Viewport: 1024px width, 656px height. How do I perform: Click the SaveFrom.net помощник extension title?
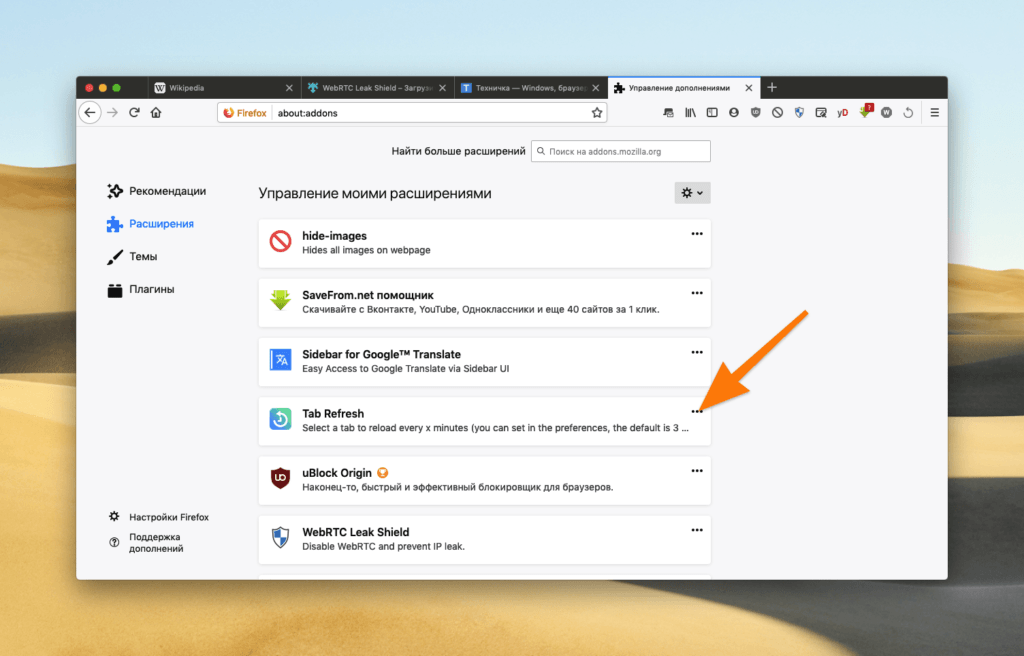point(368,295)
